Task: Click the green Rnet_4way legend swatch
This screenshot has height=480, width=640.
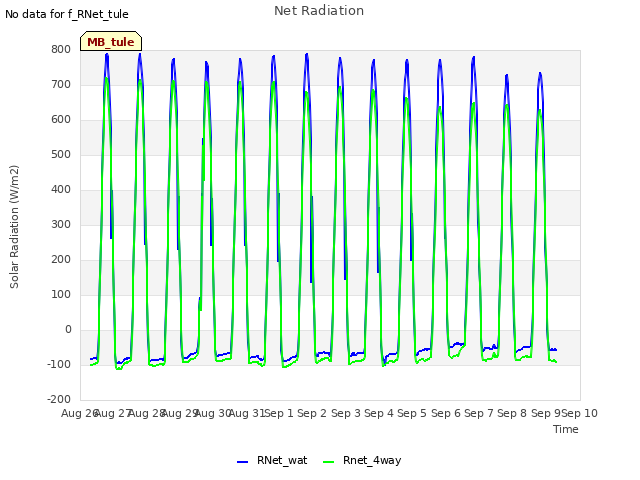Action: (x=329, y=462)
